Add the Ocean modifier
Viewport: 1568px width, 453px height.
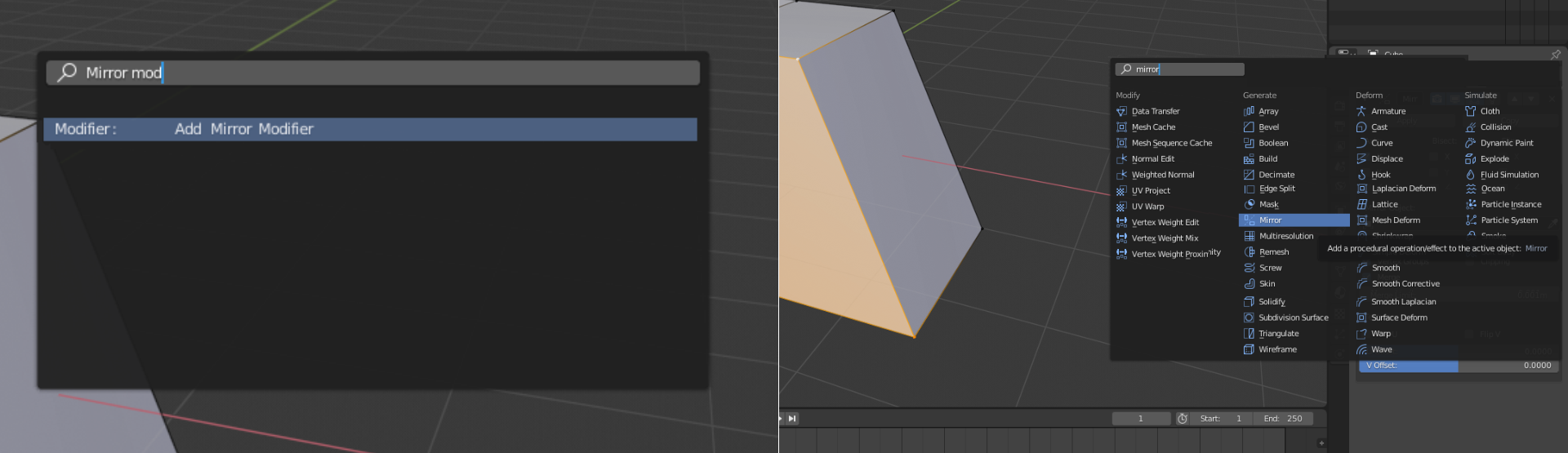1486,189
